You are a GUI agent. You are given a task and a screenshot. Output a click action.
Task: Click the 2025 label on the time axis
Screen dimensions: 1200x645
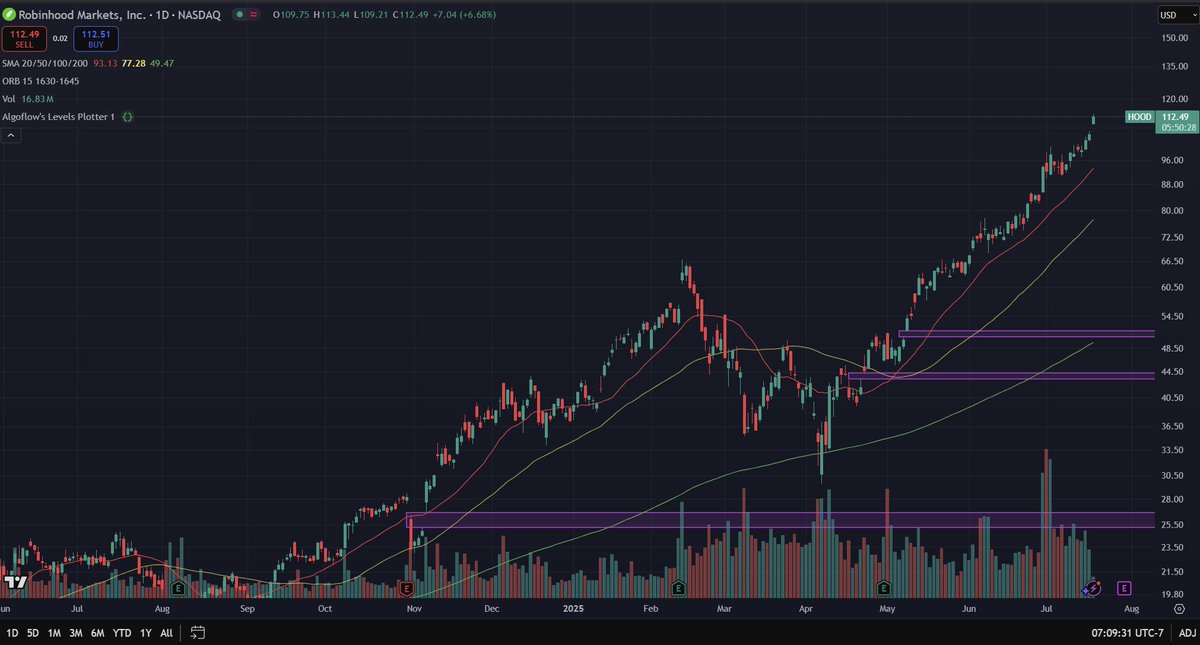click(x=574, y=607)
